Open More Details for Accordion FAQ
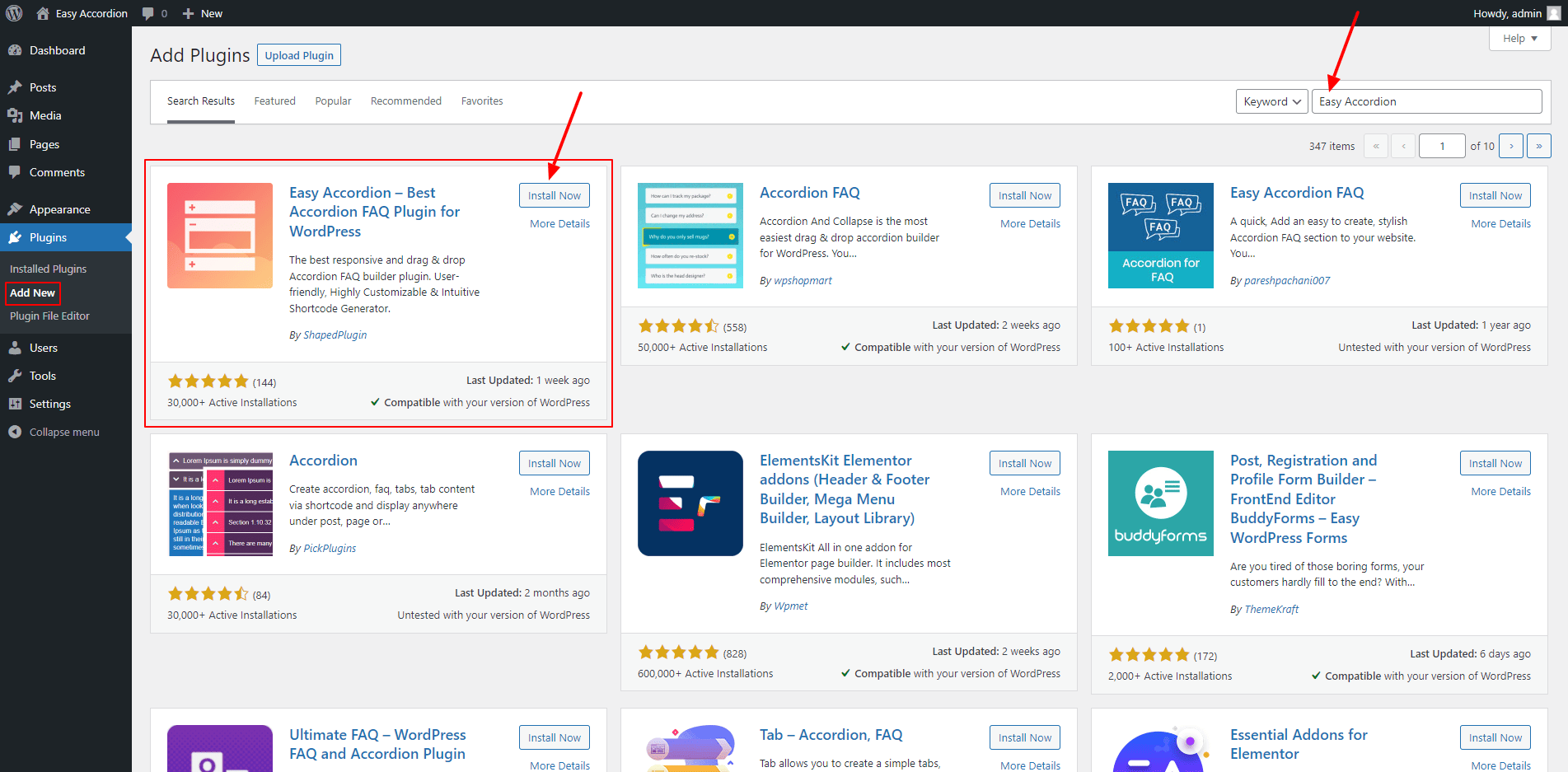1568x772 pixels. click(x=1030, y=223)
